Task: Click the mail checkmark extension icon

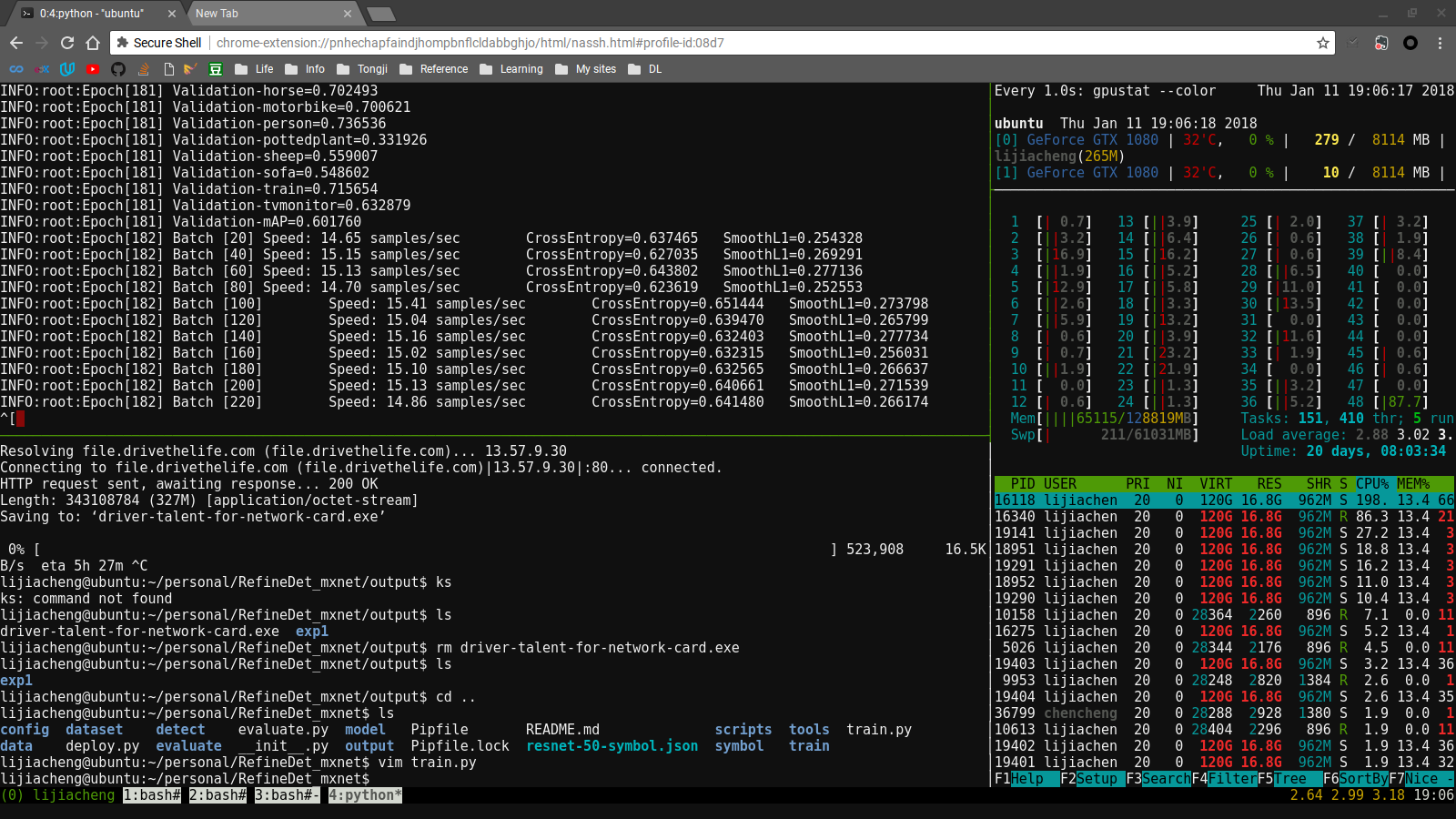Action: [x=1353, y=43]
